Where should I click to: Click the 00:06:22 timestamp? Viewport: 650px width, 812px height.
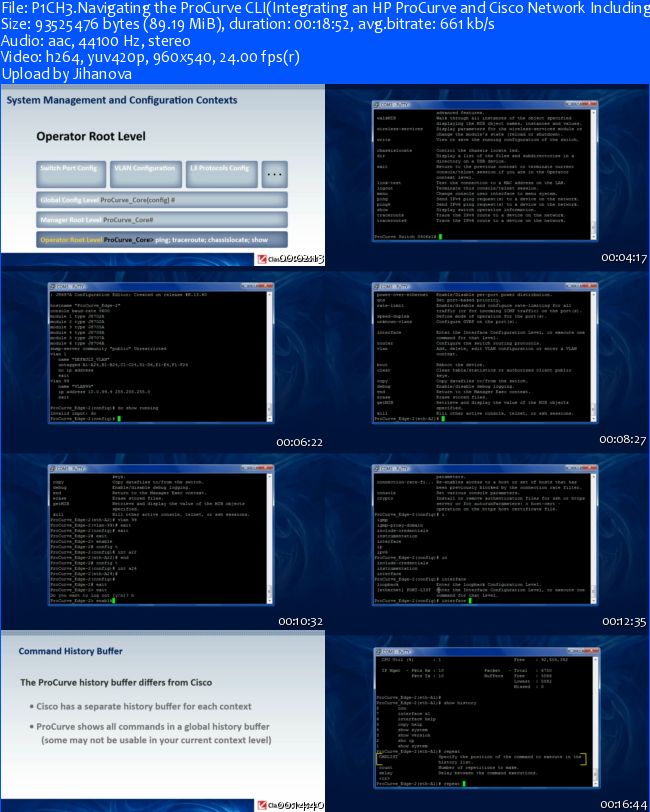[299, 442]
